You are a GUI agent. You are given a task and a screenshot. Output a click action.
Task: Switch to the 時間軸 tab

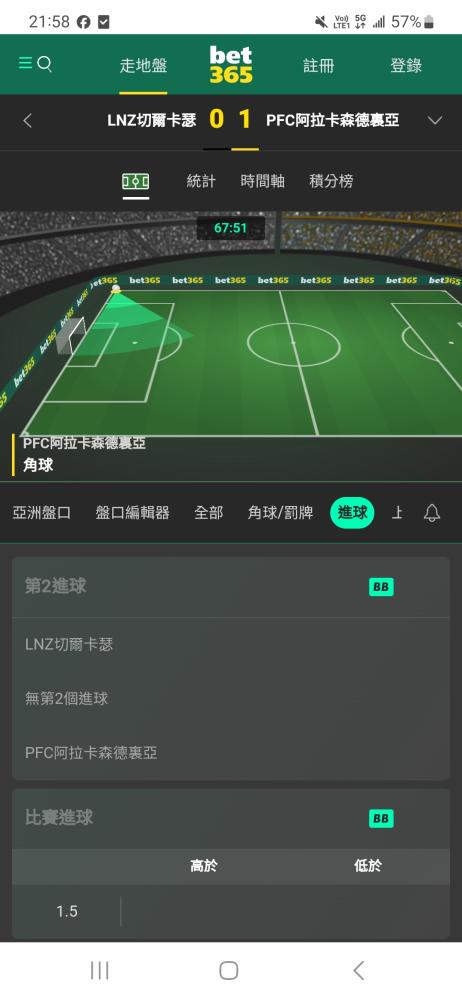pyautogui.click(x=262, y=182)
